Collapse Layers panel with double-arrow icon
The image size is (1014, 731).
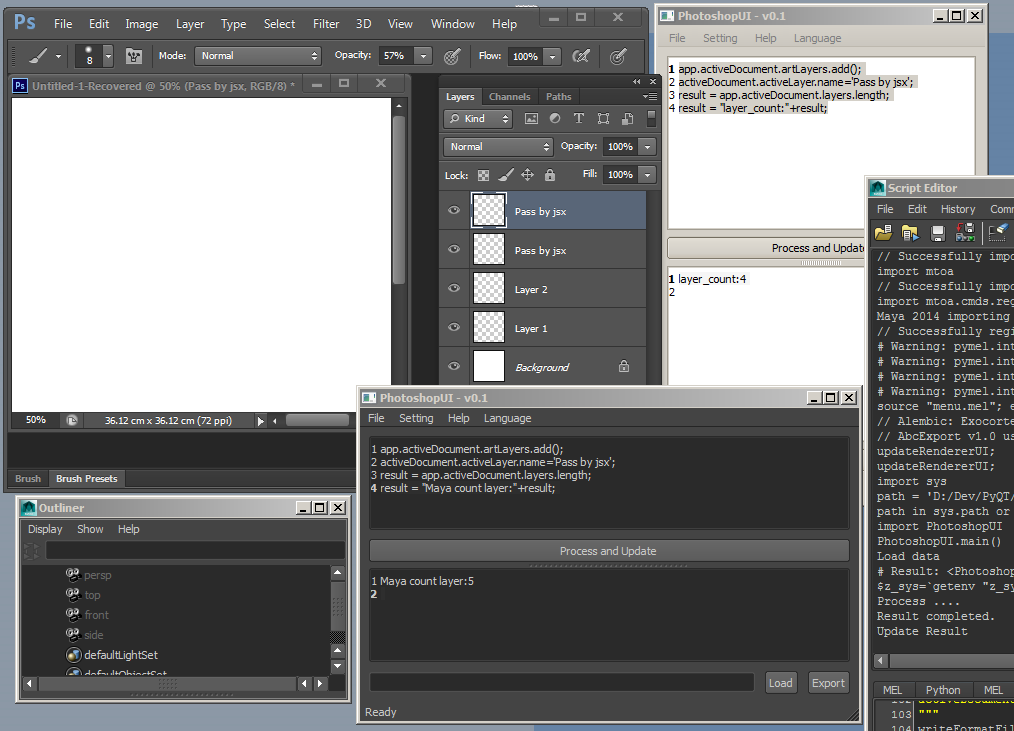click(637, 82)
